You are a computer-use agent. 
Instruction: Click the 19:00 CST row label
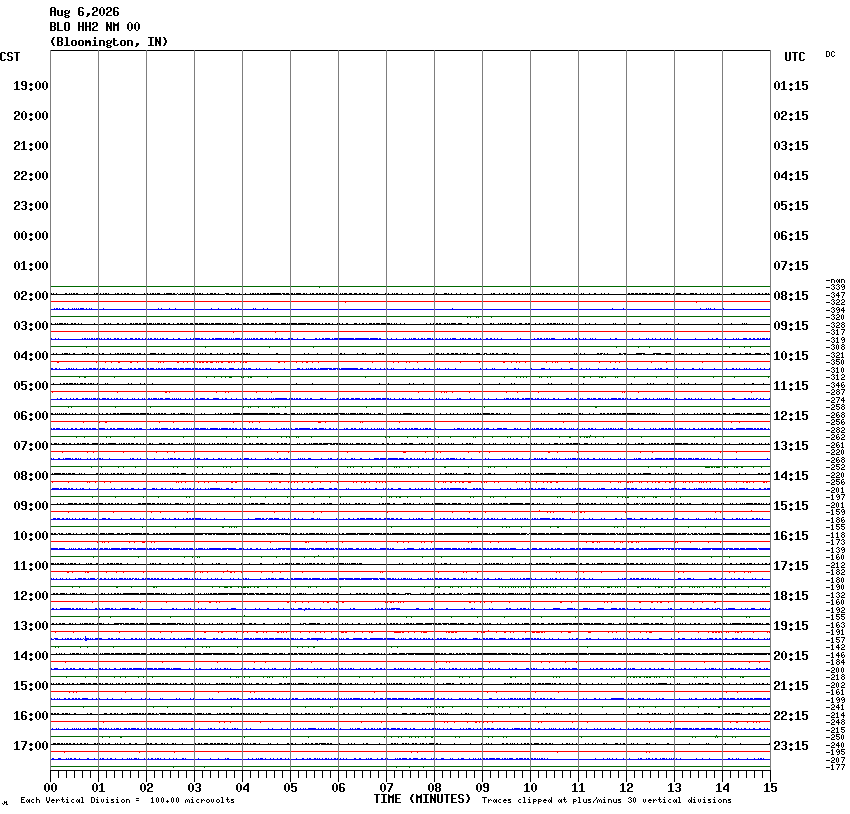click(x=31, y=86)
